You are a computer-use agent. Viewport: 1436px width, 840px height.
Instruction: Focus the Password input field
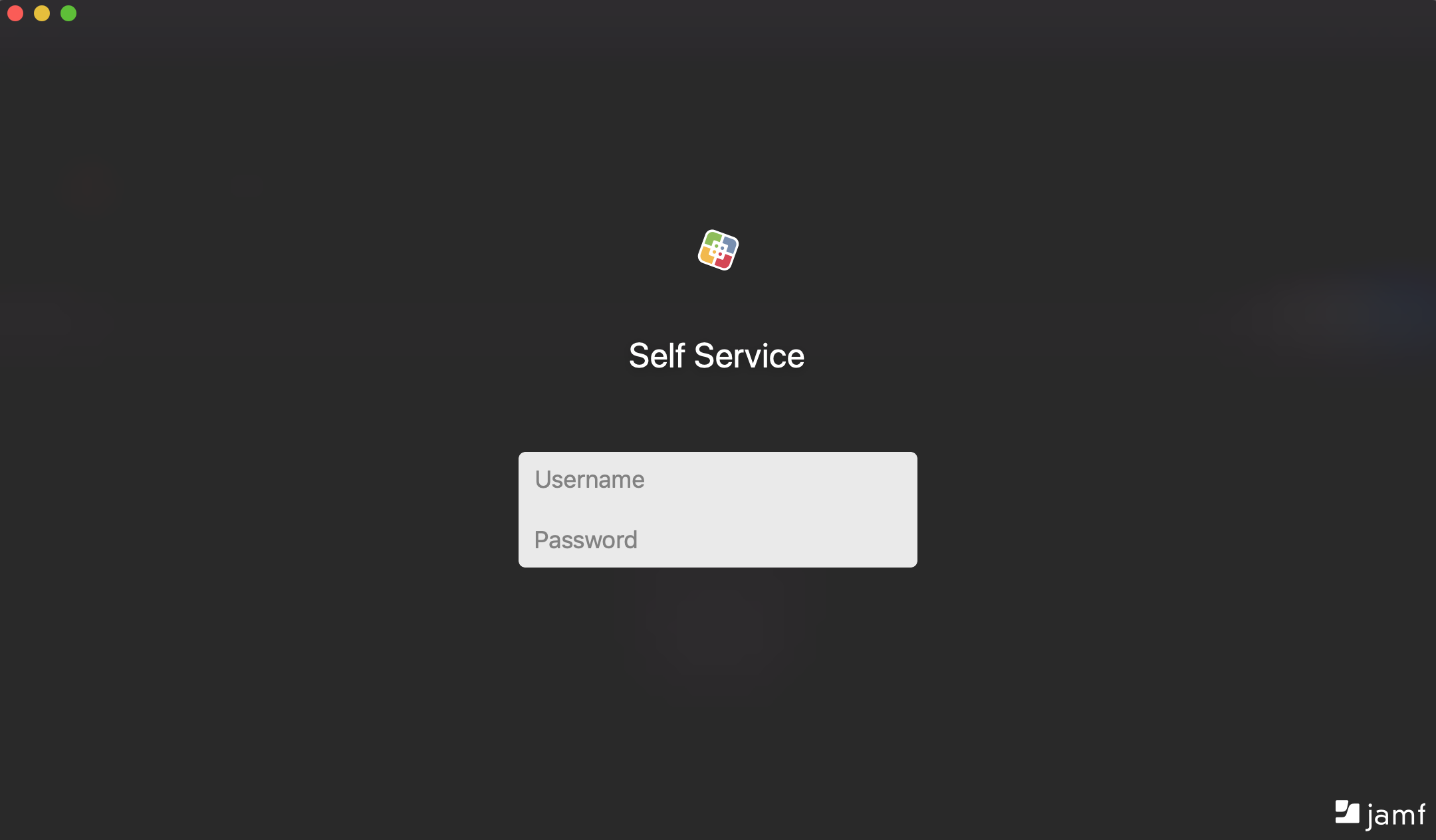pos(718,539)
